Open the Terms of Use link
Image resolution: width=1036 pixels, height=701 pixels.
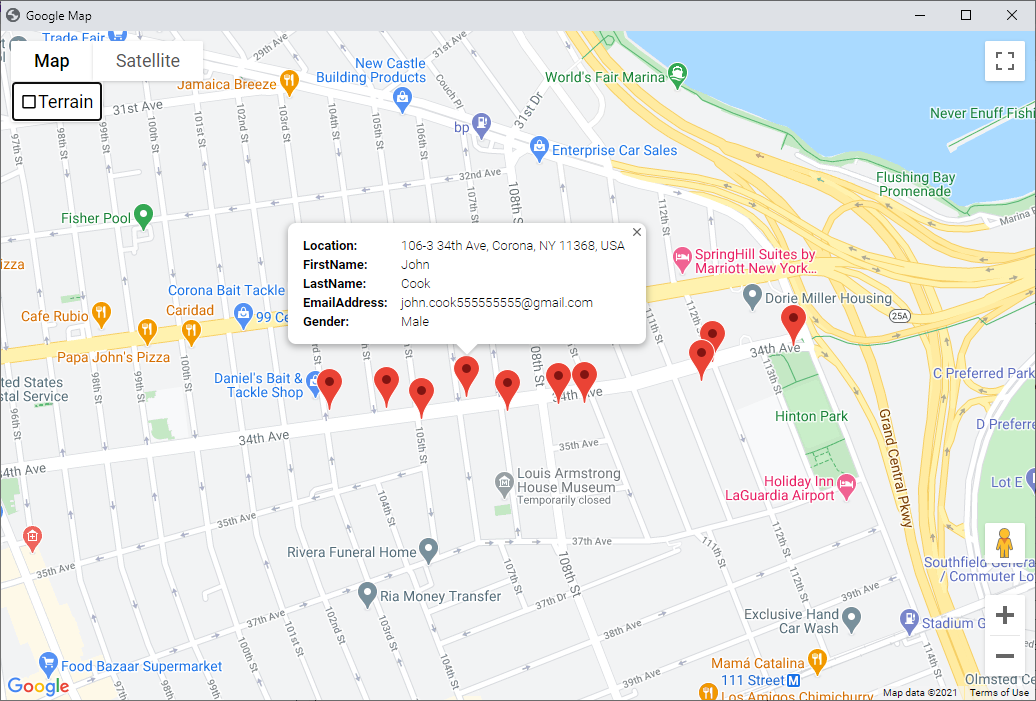point(999,693)
